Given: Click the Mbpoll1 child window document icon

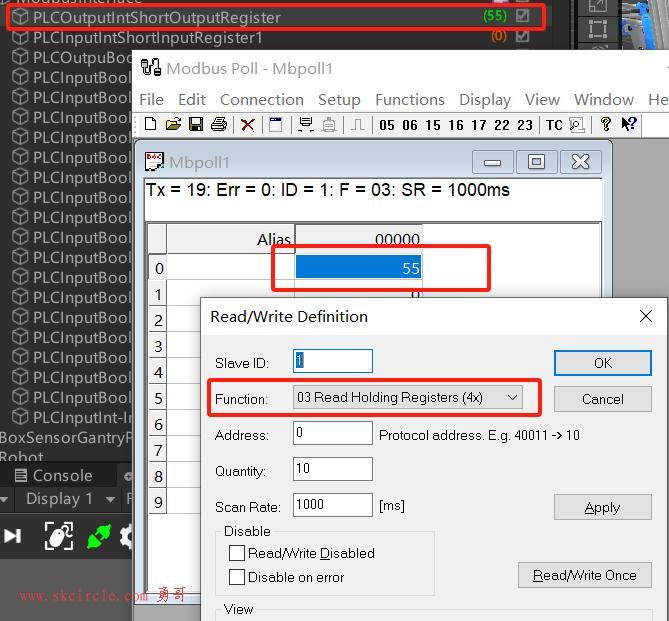Looking at the screenshot, I should point(154,162).
